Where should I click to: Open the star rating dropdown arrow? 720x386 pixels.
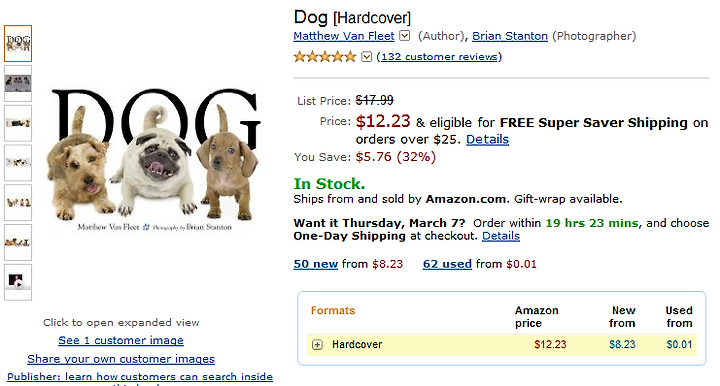click(x=366, y=57)
